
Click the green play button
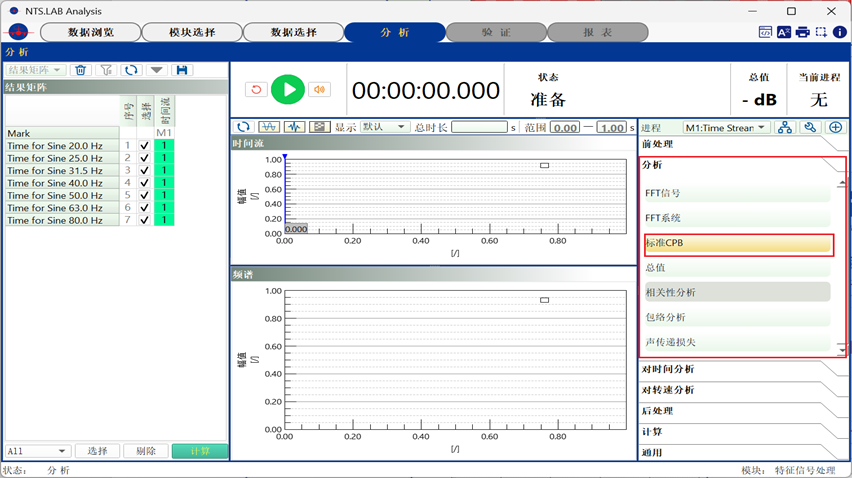click(x=287, y=89)
